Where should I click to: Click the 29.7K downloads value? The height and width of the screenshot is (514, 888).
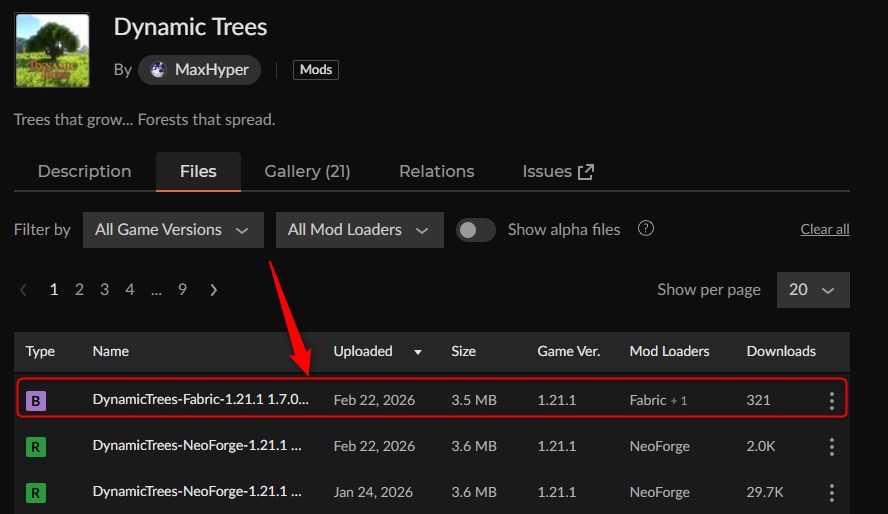765,492
